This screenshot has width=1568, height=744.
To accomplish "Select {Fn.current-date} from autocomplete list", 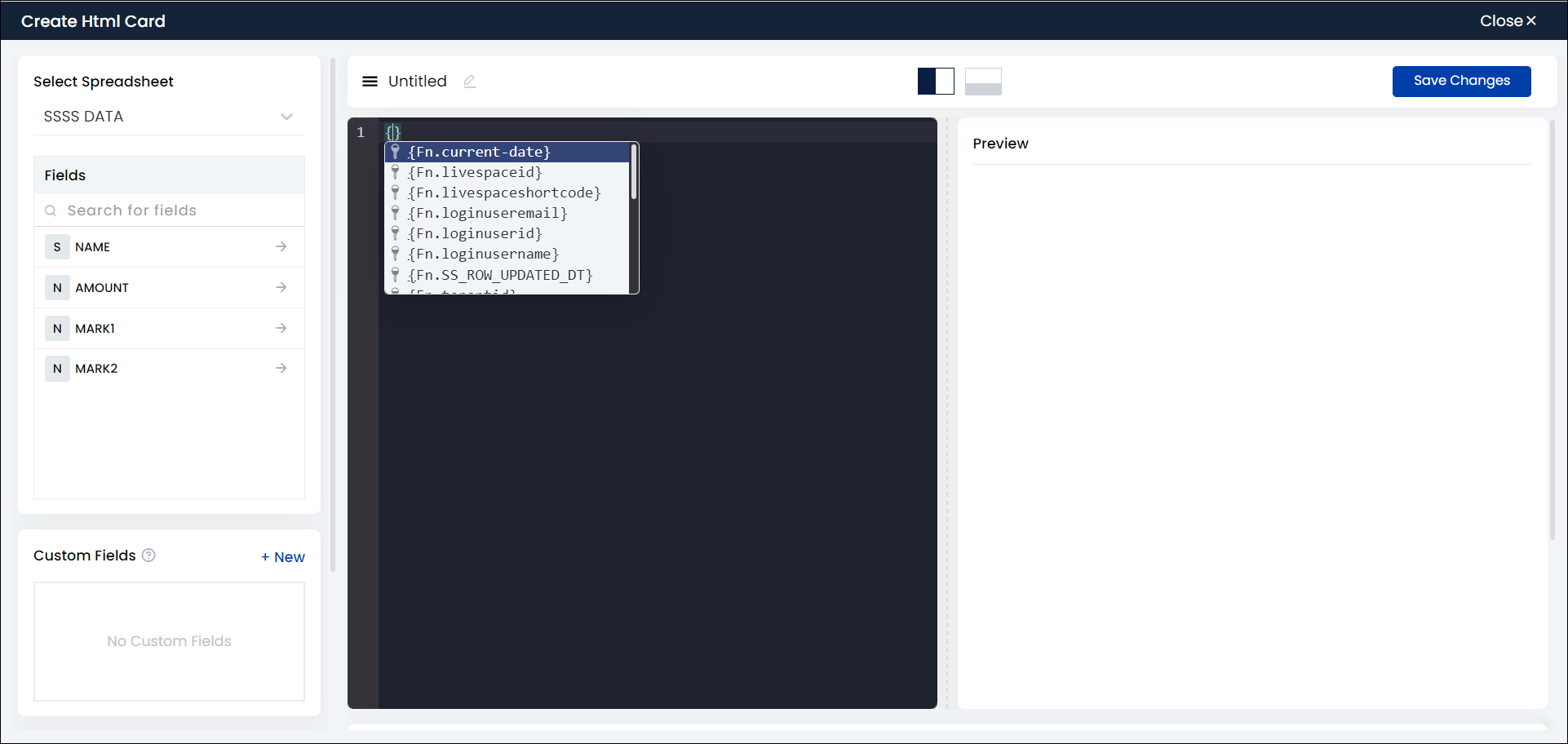I will point(479,153).
